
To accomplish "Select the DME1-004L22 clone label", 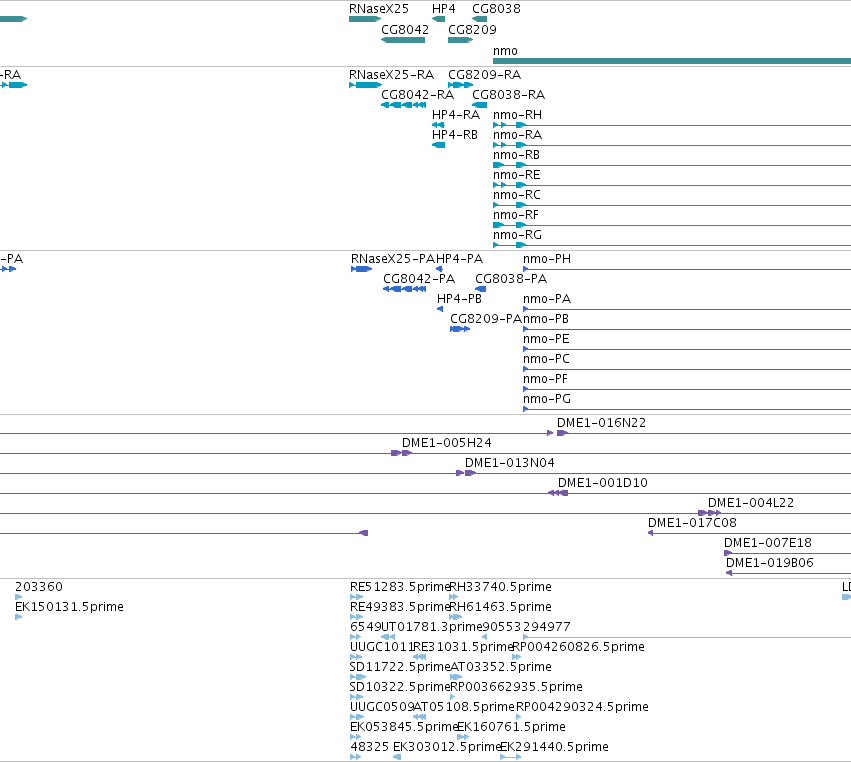I will [751, 503].
